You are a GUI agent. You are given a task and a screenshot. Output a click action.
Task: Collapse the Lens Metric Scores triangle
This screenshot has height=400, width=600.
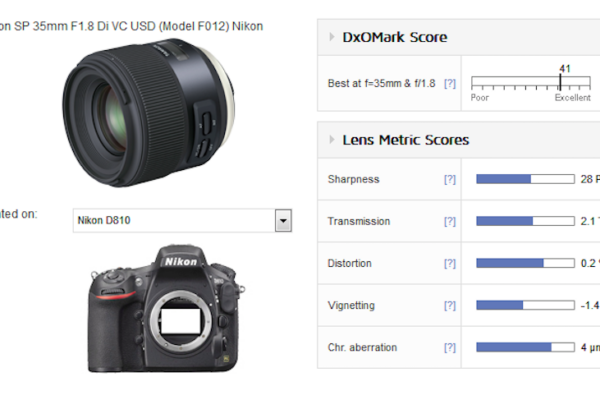click(x=332, y=140)
